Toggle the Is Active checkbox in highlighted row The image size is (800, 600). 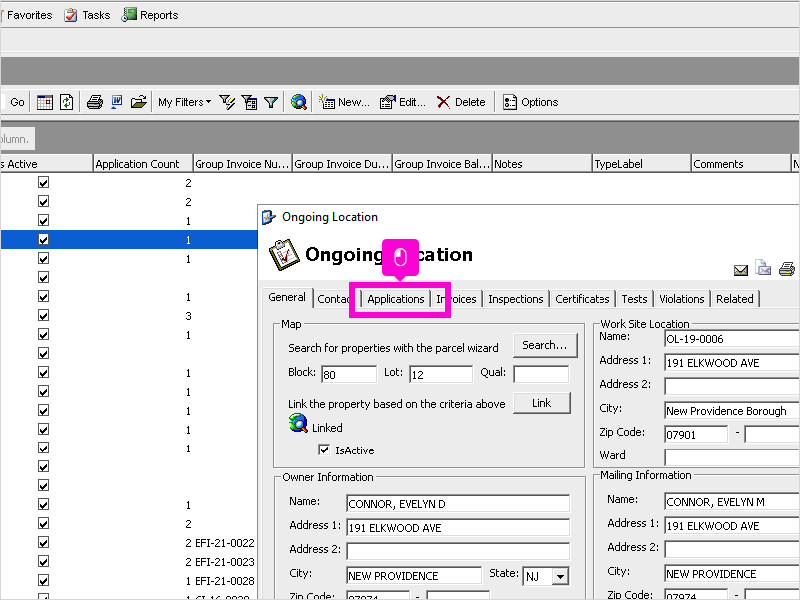[x=43, y=239]
